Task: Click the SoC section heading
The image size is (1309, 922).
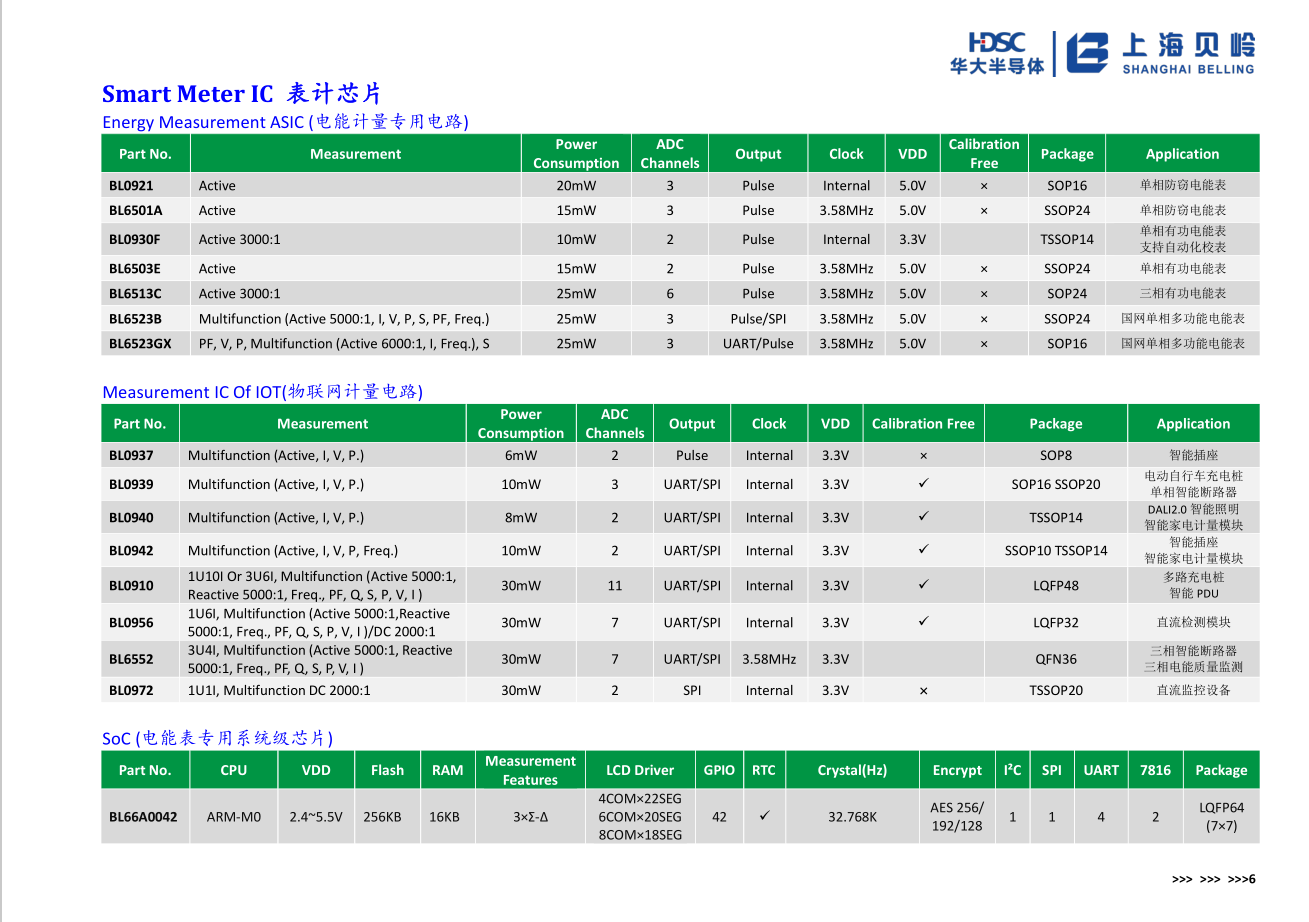Action: 217,738
